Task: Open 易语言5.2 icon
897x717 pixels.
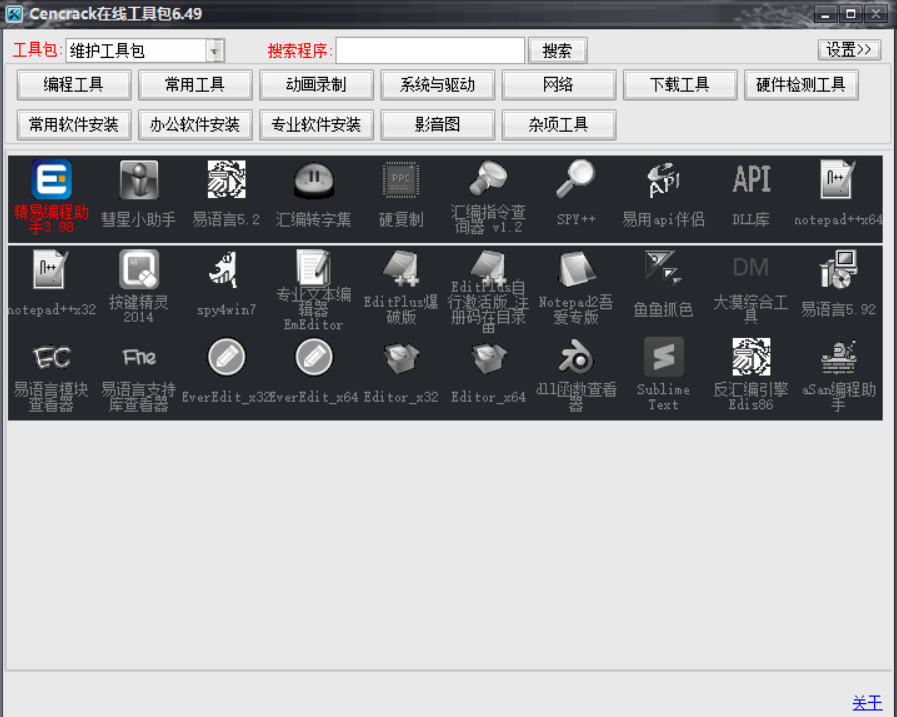Action: coord(227,180)
